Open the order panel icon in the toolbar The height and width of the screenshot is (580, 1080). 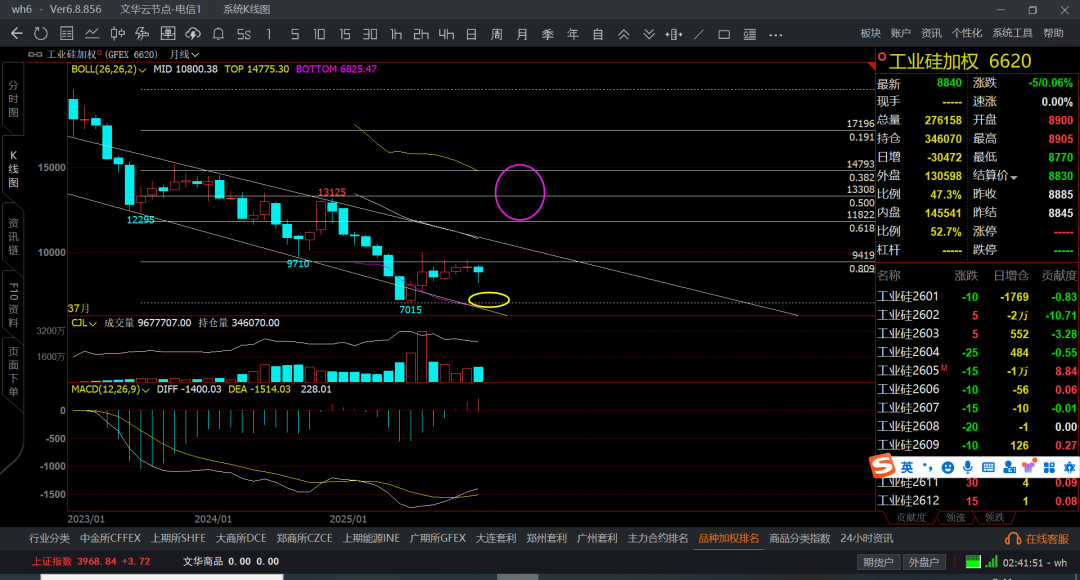[167, 34]
